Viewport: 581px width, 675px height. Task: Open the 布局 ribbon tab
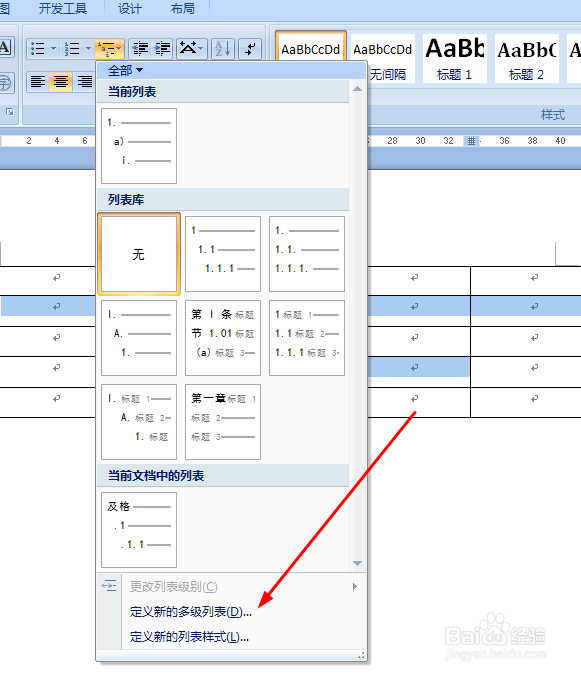182,9
